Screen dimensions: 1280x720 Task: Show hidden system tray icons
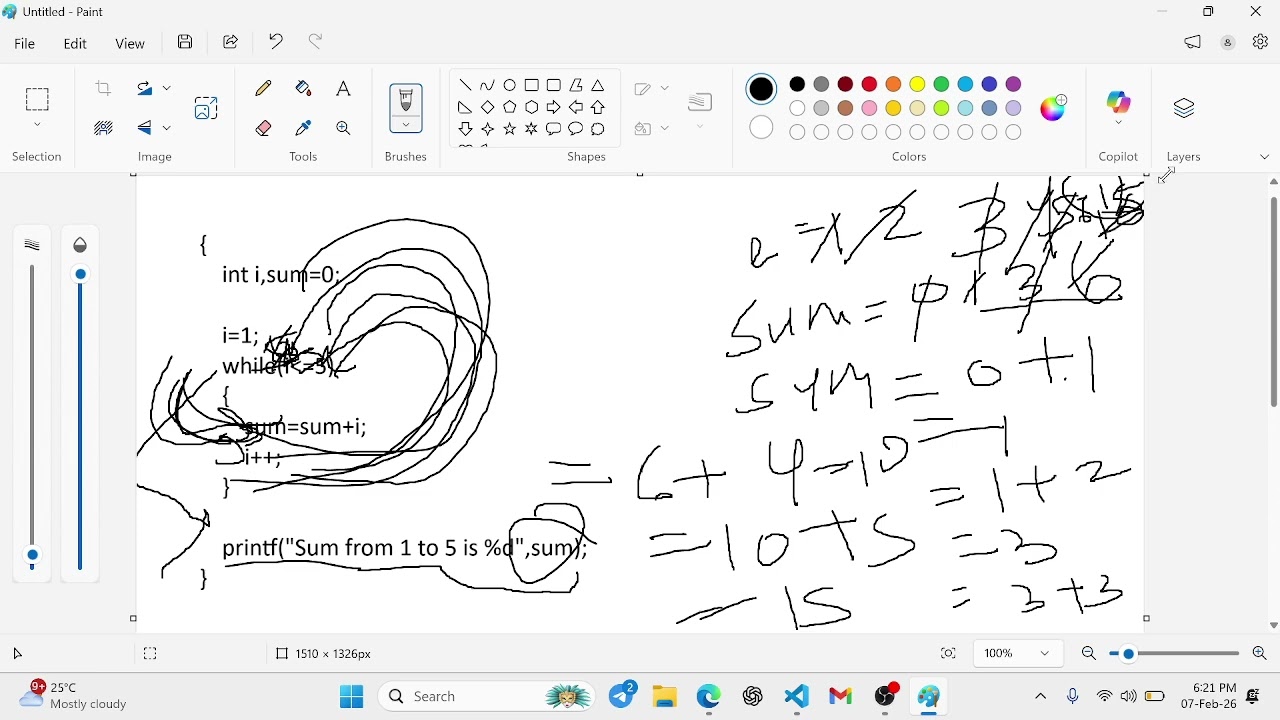point(1041,697)
